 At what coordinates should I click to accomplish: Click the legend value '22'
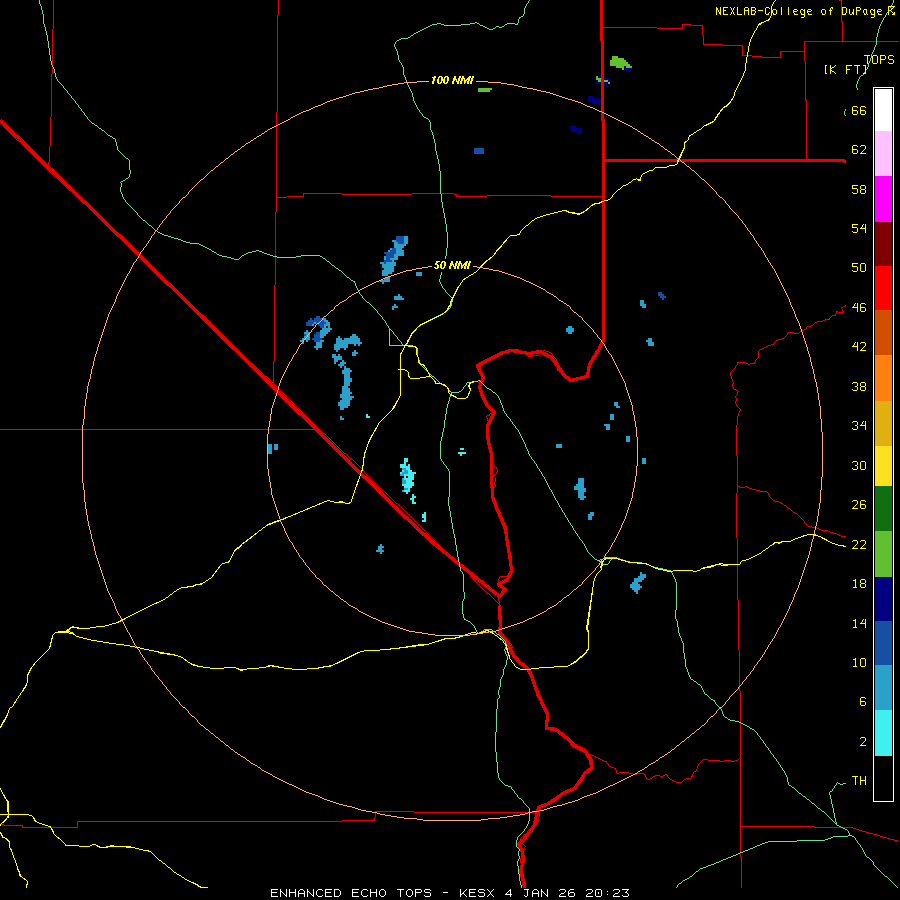point(859,544)
